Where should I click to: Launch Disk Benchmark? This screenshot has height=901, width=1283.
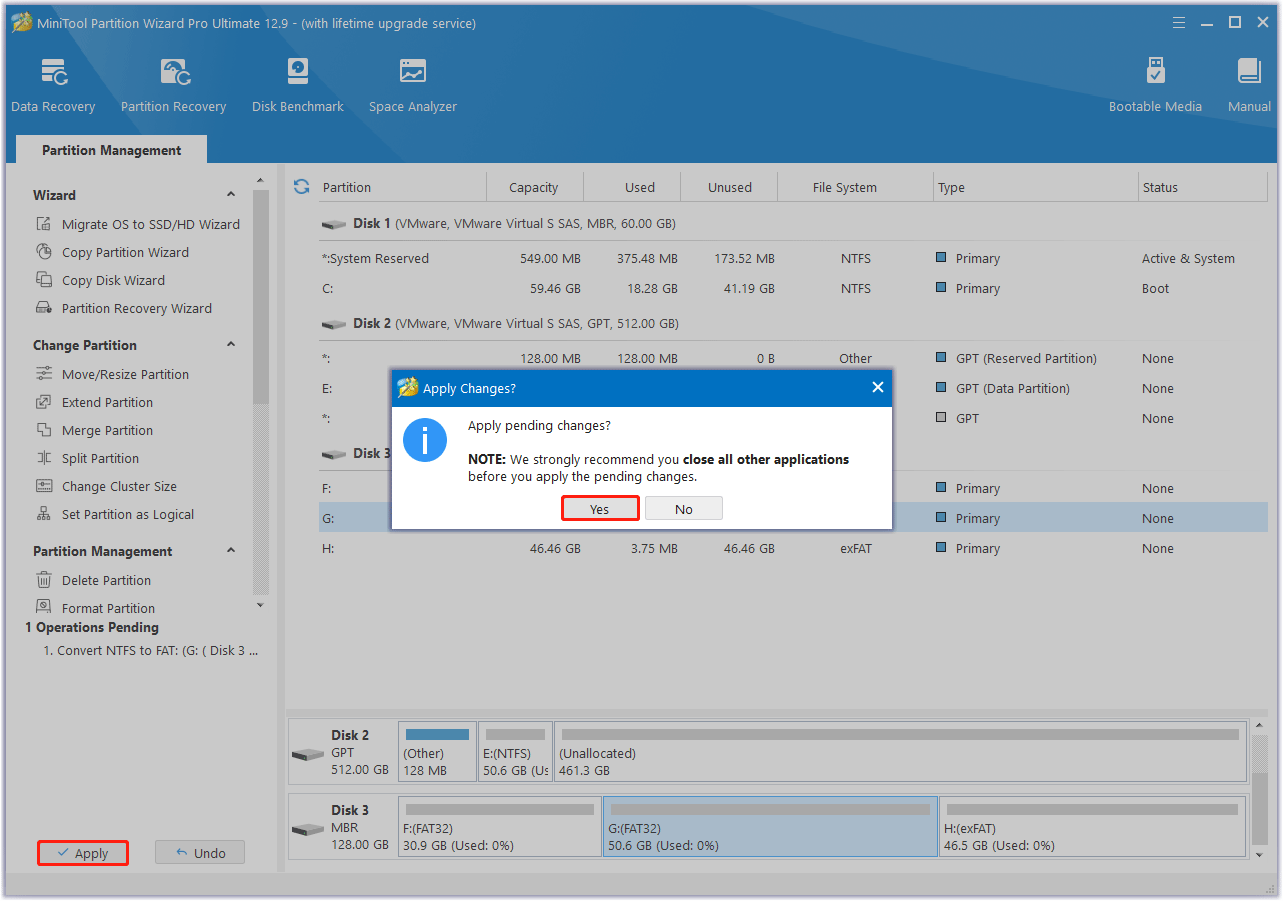(x=297, y=85)
